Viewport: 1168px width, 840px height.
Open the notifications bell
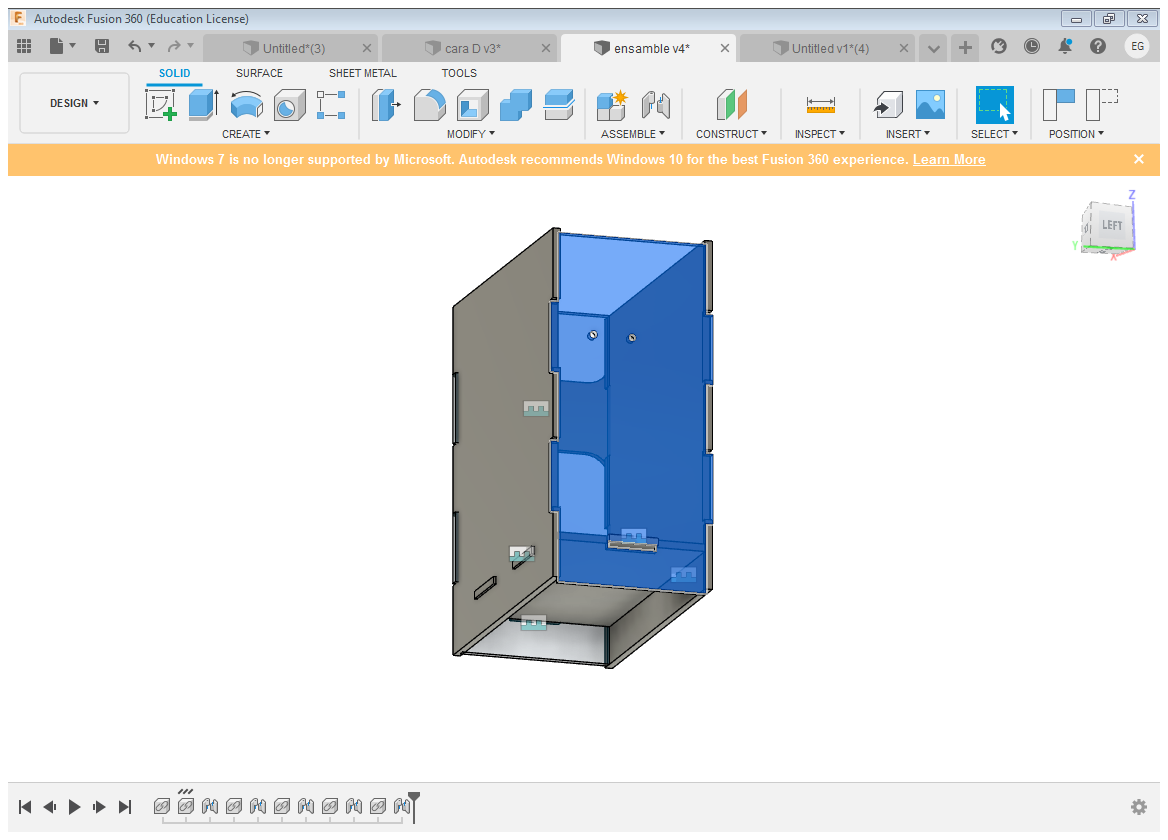pyautogui.click(x=1065, y=47)
